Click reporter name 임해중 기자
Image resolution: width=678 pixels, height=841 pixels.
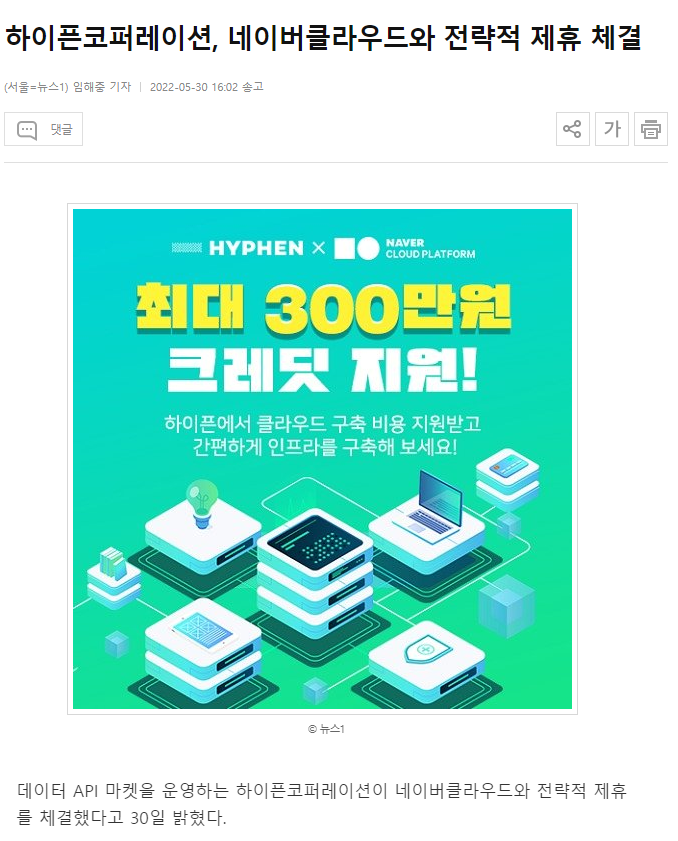coord(102,87)
